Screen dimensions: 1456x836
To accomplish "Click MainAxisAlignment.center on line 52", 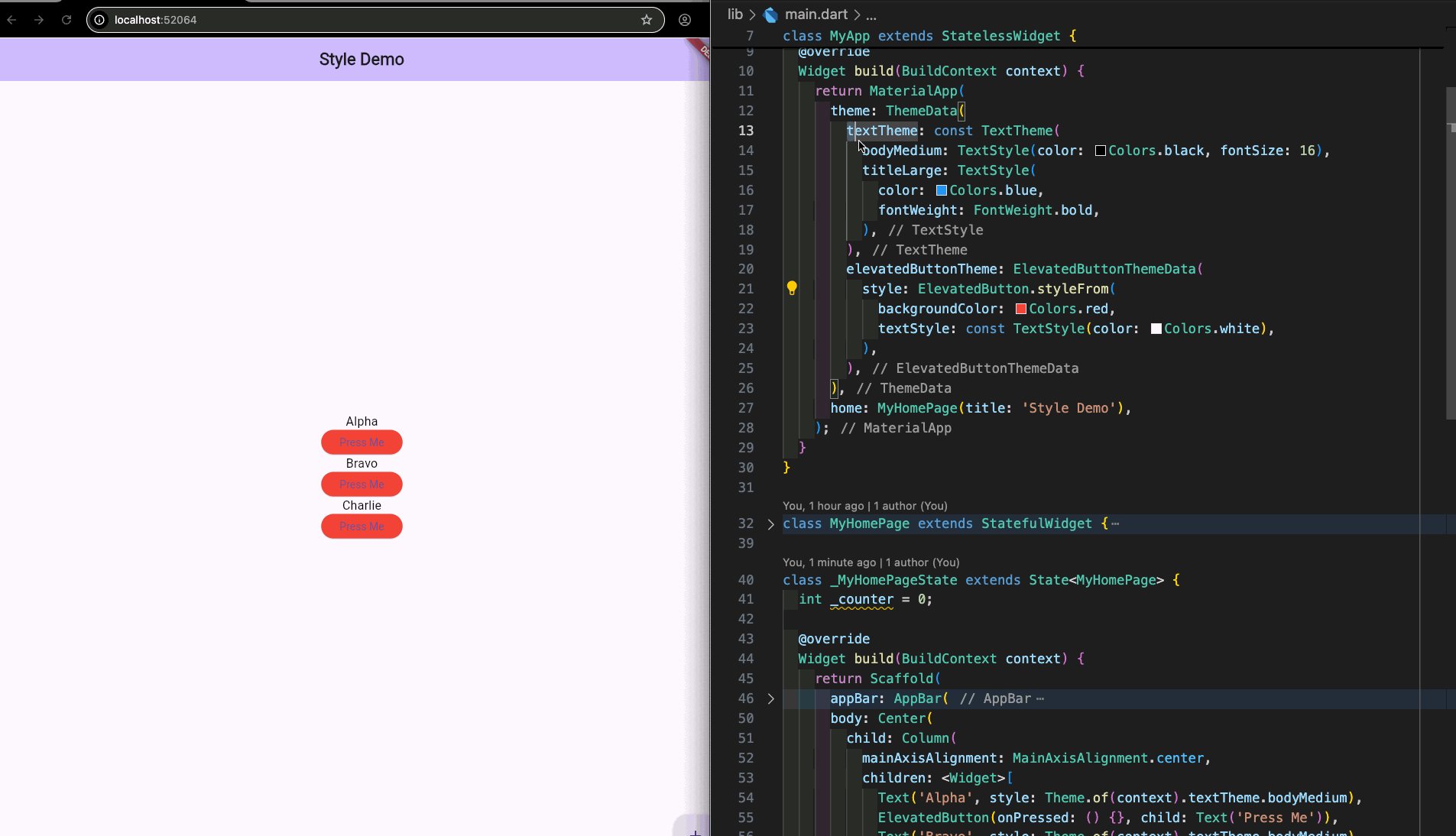I will tap(1108, 758).
